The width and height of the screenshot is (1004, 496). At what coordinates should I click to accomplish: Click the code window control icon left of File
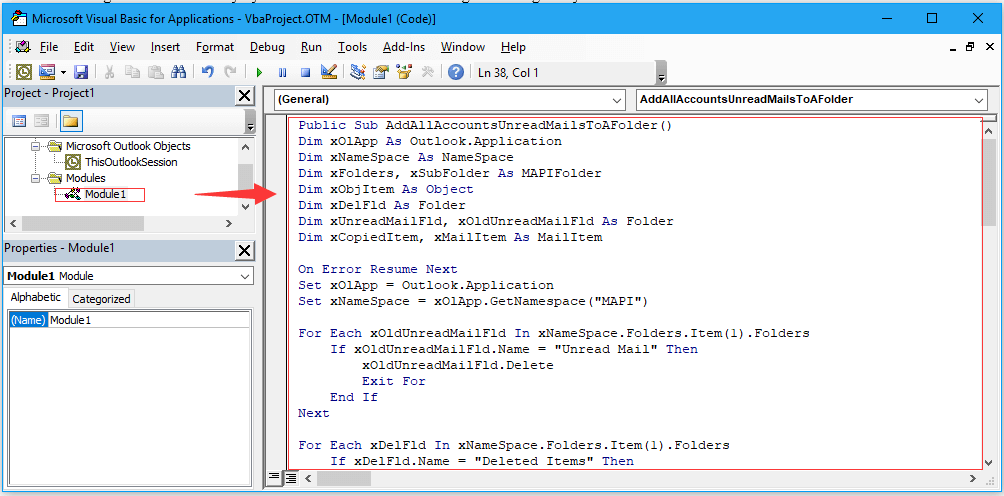[x=23, y=47]
